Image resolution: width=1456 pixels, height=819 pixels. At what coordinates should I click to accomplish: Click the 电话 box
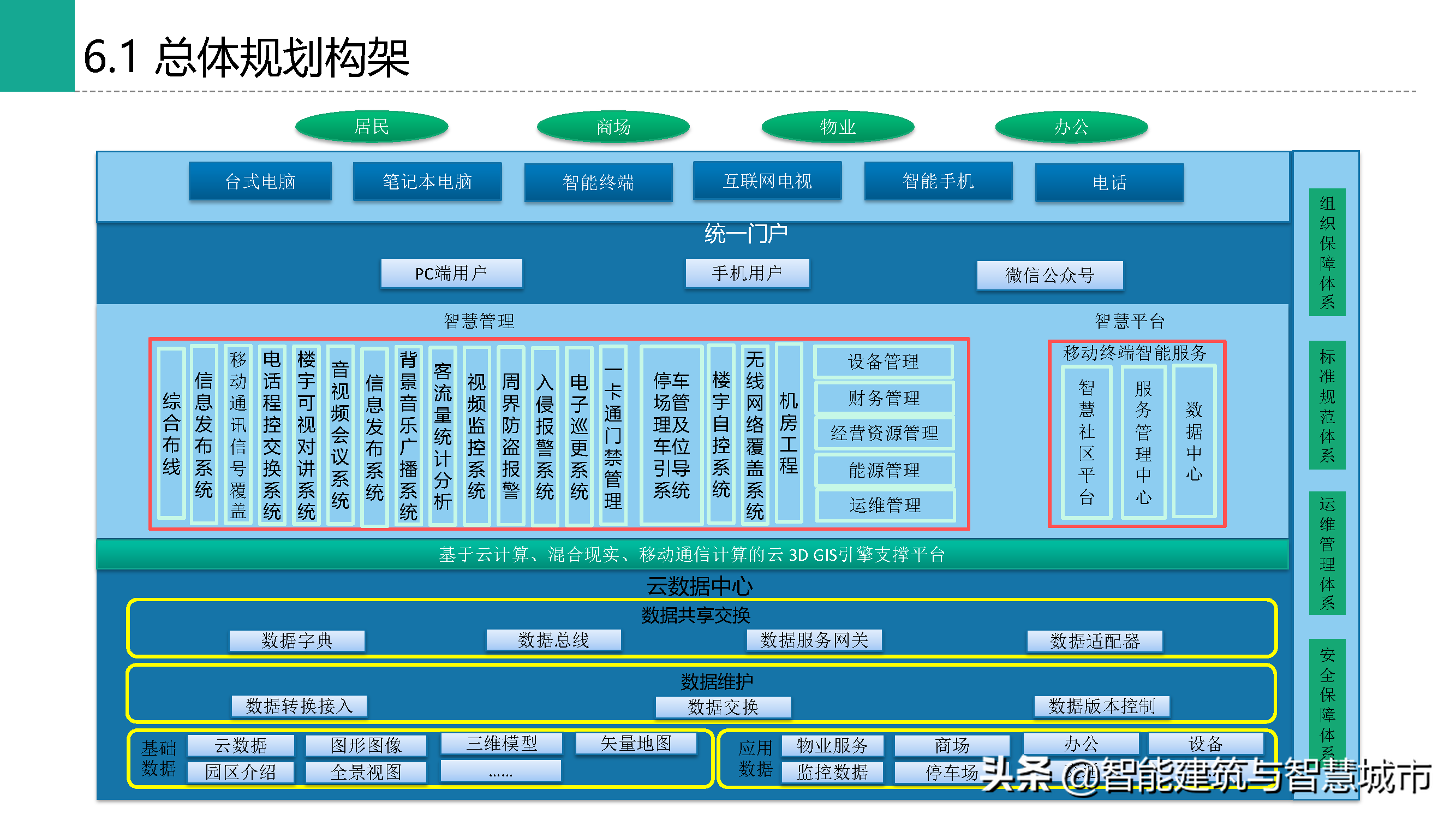pyautogui.click(x=1109, y=182)
